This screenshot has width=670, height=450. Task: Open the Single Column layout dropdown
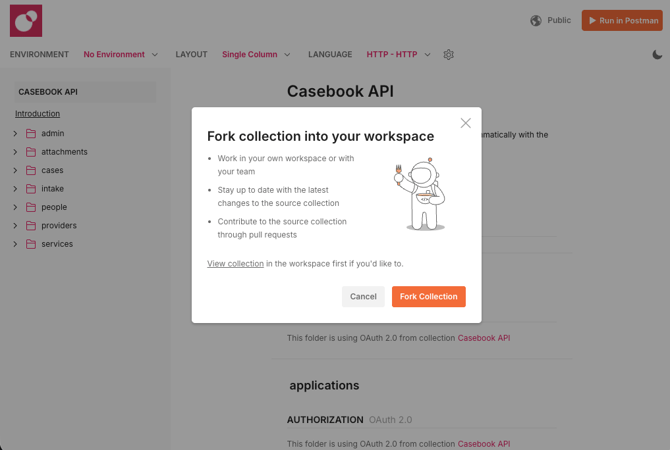256,55
